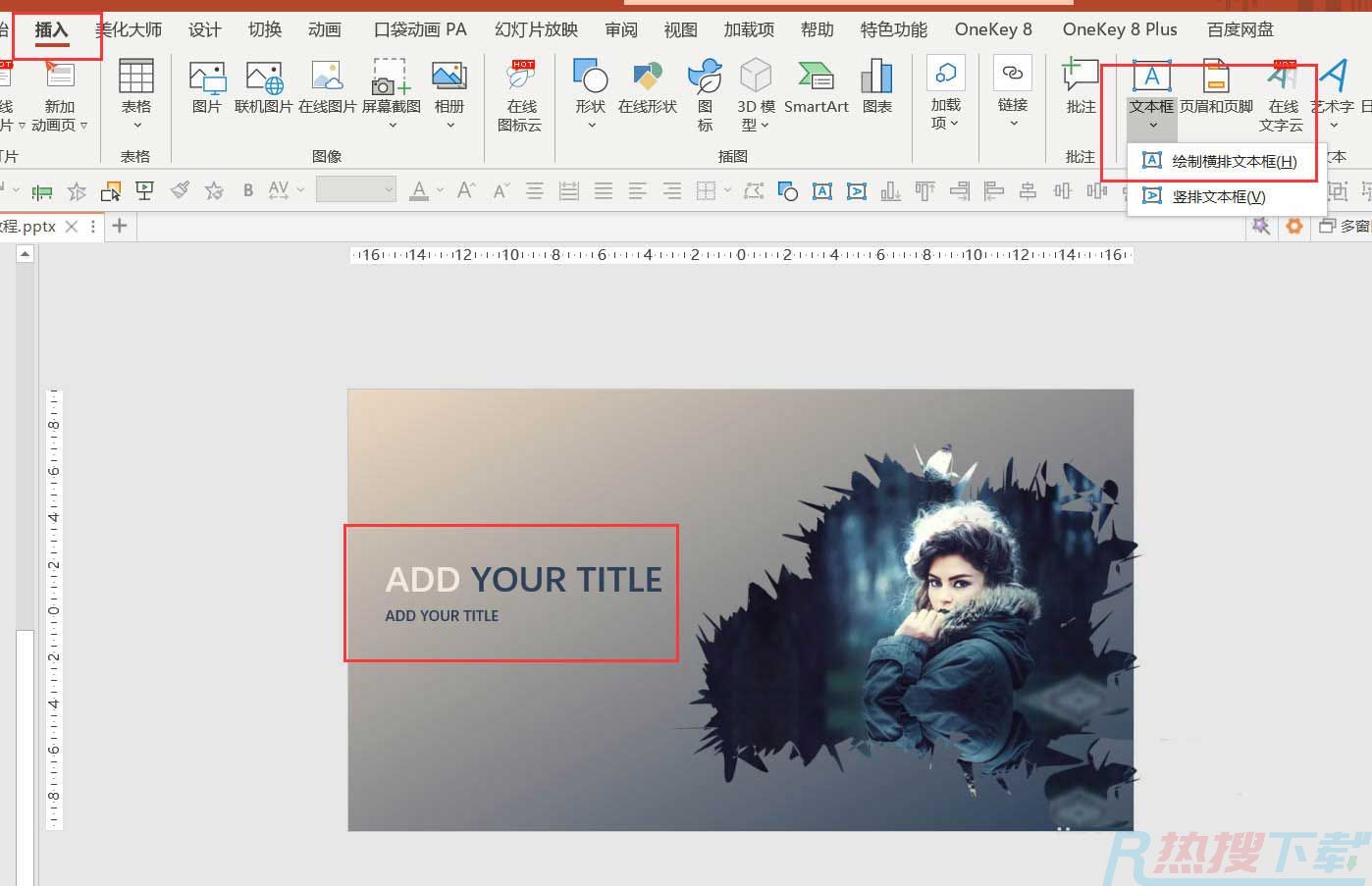The width and height of the screenshot is (1372, 886).
Task: Open the font size combo box
Action: click(356, 190)
